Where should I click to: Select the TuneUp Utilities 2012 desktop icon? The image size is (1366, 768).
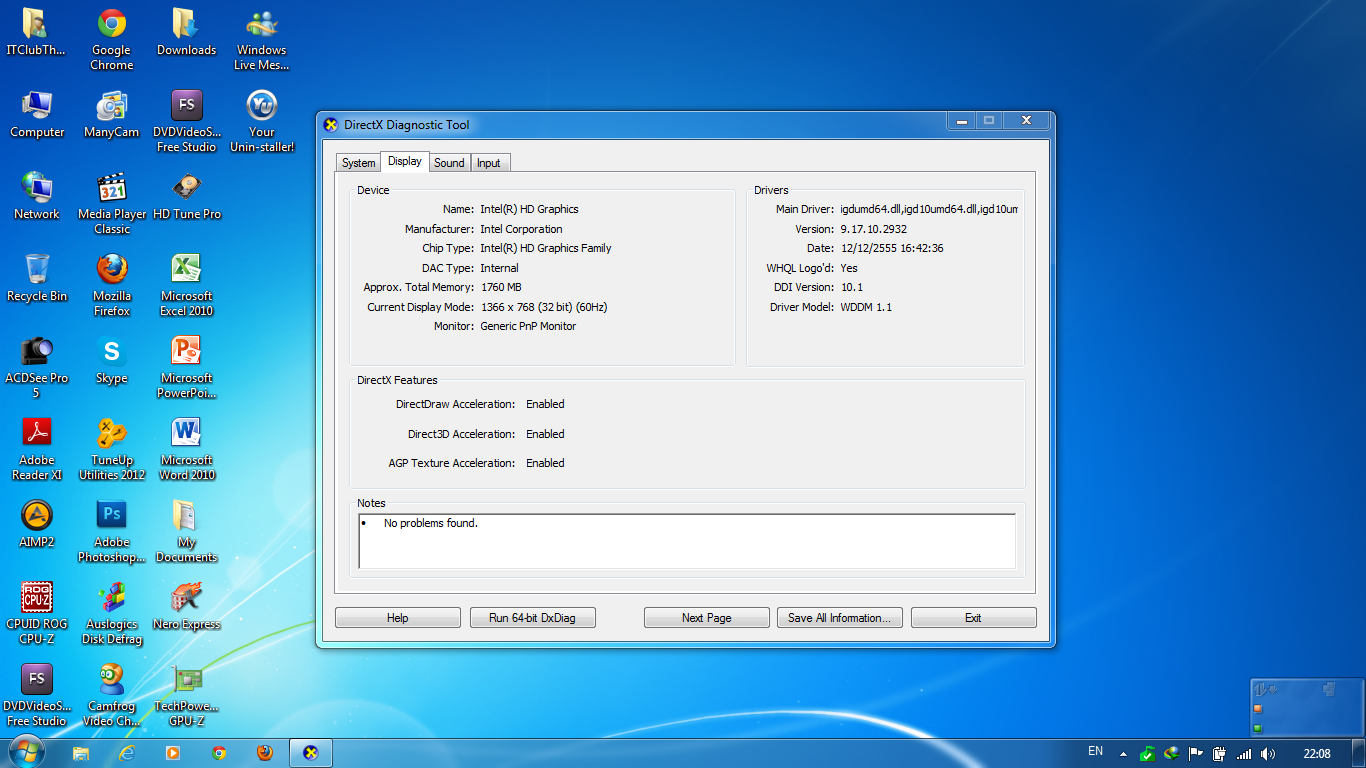(x=112, y=450)
